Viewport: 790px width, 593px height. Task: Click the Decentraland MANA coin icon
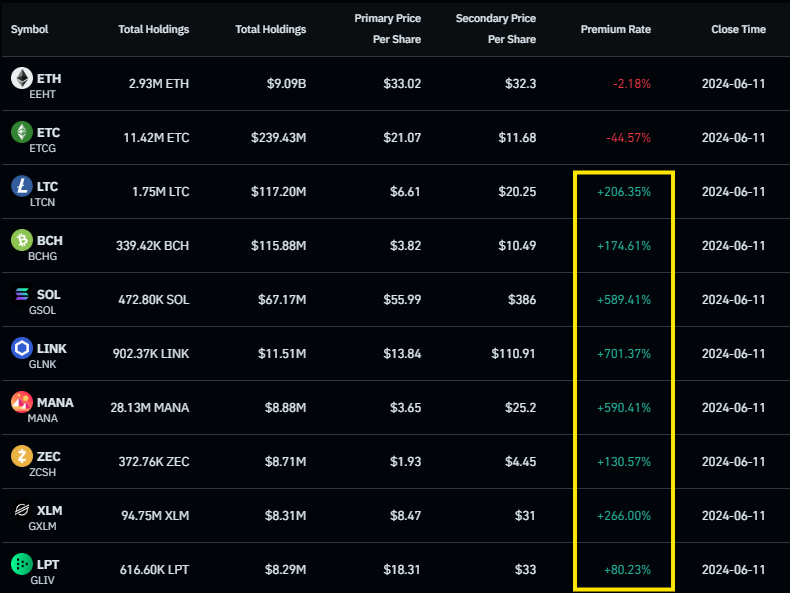point(22,402)
